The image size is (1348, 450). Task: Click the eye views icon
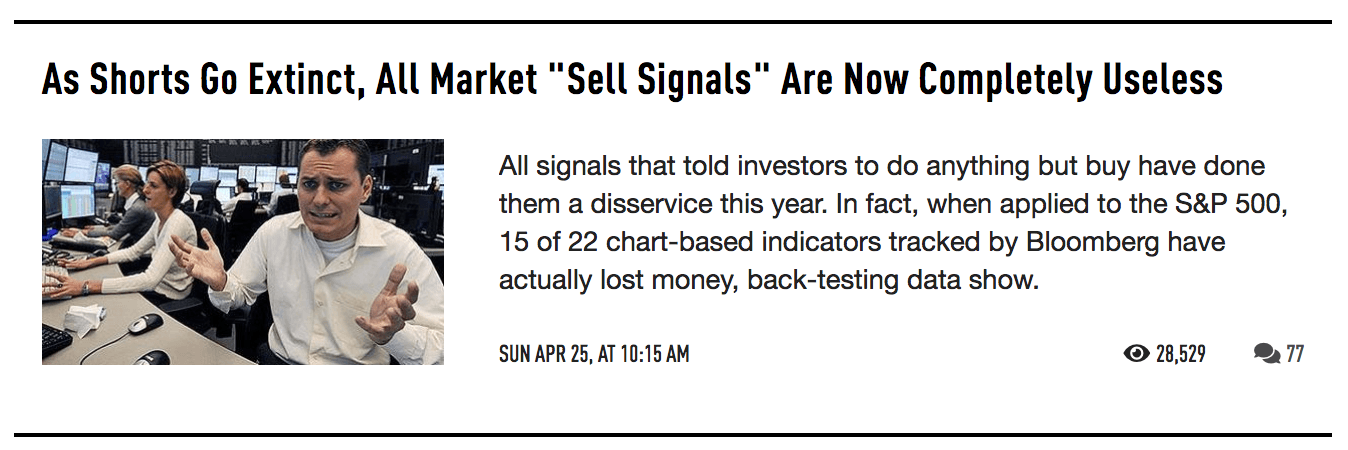pyautogui.click(x=1136, y=353)
